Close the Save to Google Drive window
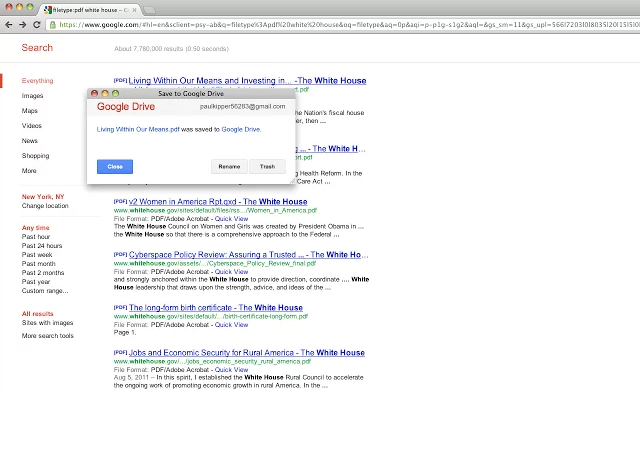 click(x=94, y=93)
